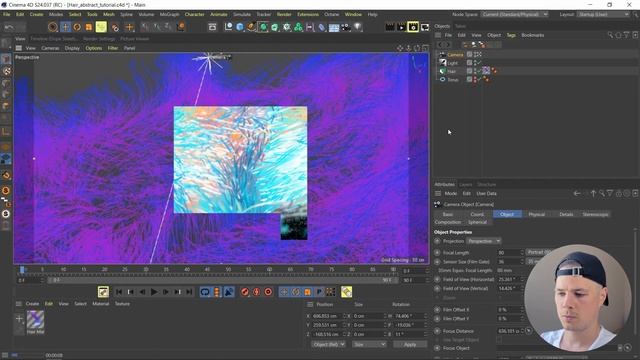Screen dimensions: 640x360
Task: Toggle keyframe circle for Focal Length
Action: (437, 253)
